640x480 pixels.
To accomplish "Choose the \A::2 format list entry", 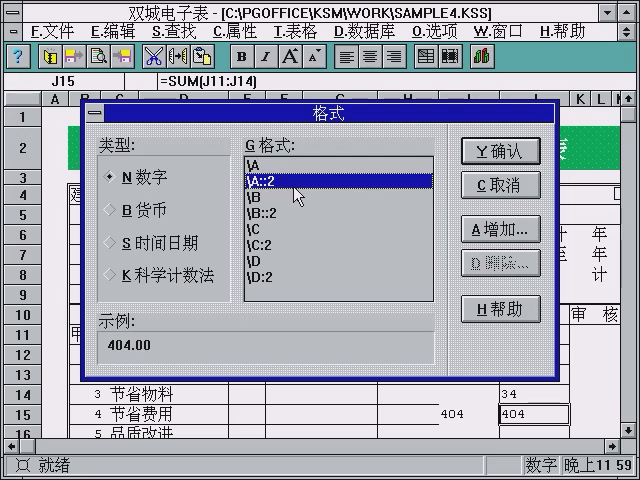I will (339, 181).
